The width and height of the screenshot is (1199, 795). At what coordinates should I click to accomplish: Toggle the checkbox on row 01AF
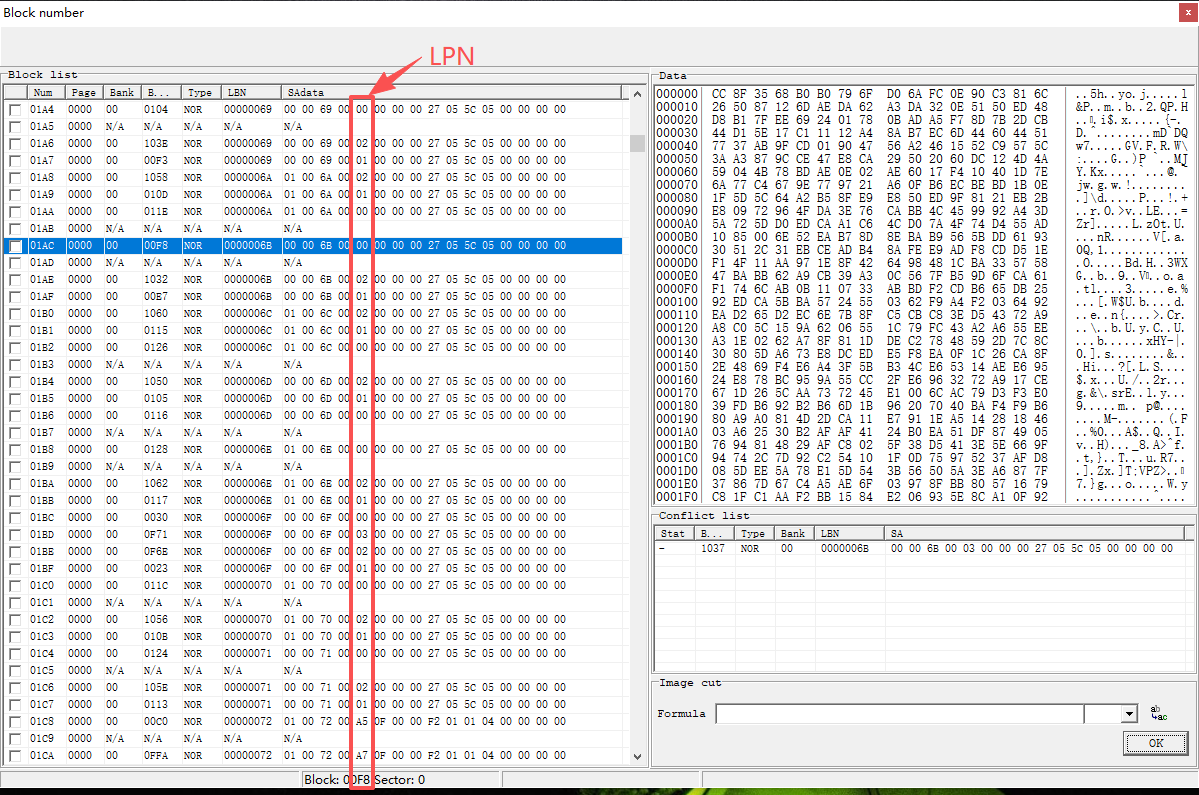pos(15,297)
